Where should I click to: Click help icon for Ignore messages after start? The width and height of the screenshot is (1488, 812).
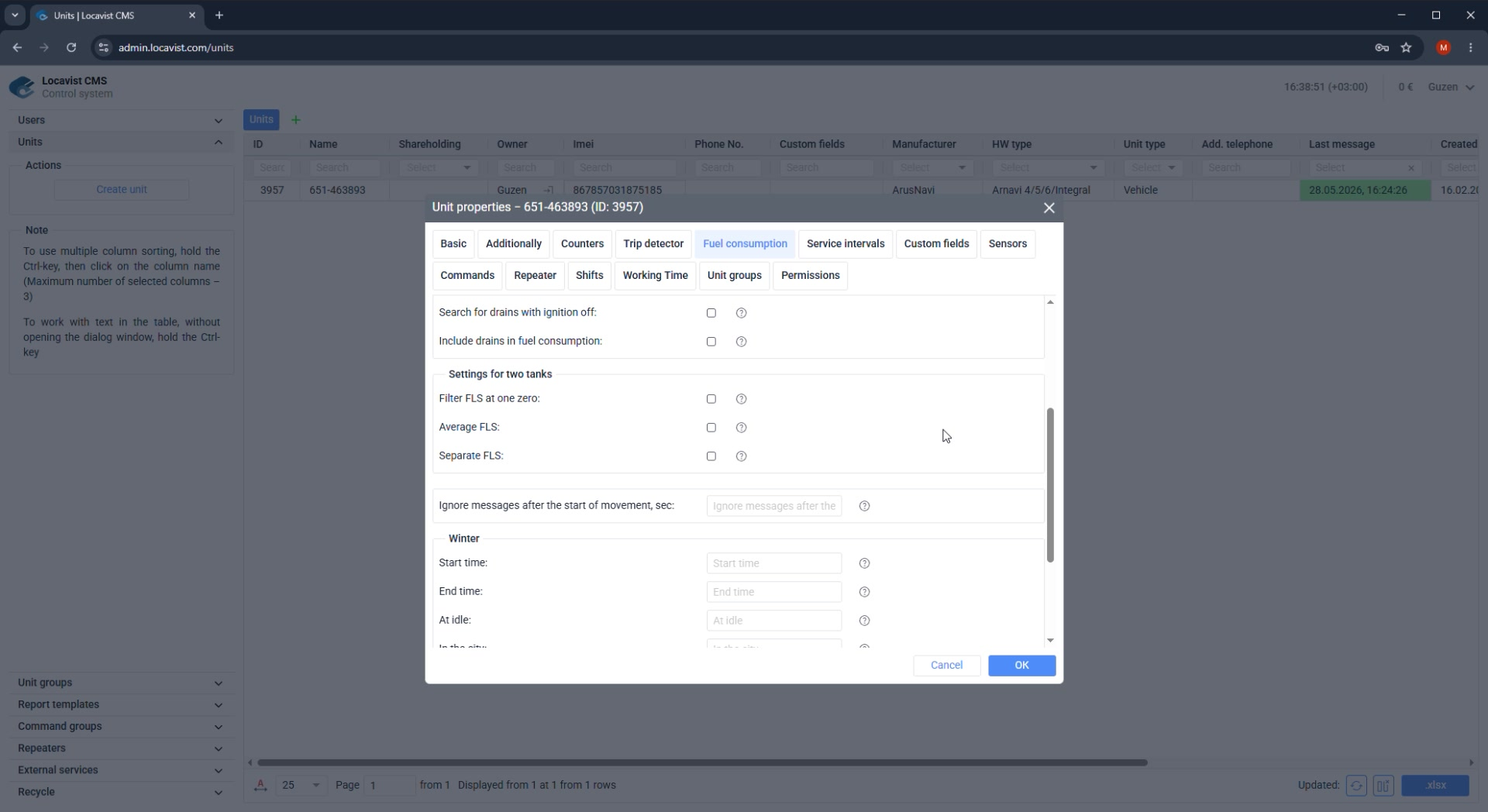click(864, 506)
